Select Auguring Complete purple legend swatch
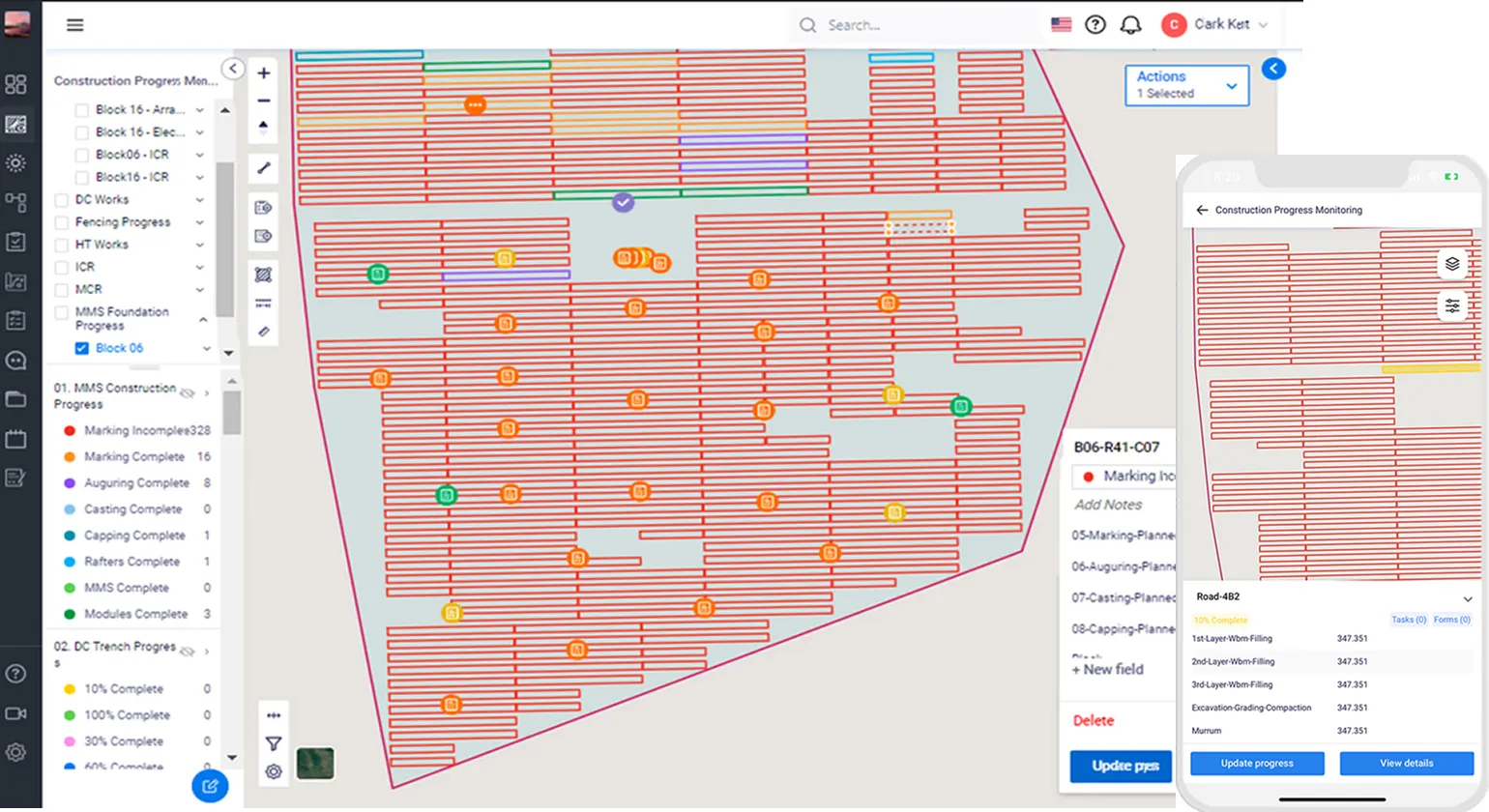This screenshot has width=1489, height=812. [70, 483]
